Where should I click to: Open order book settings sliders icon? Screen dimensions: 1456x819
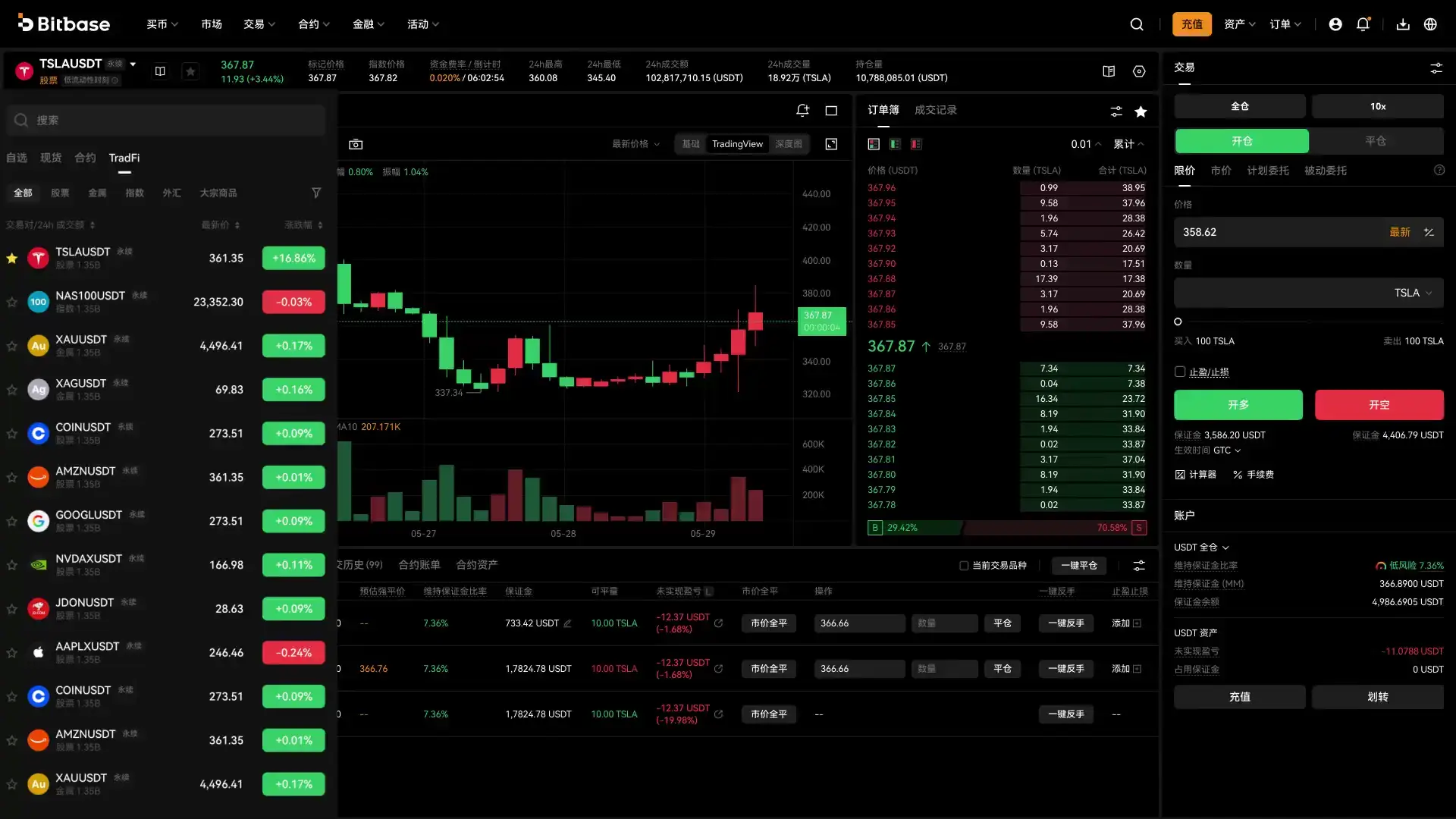[1116, 111]
